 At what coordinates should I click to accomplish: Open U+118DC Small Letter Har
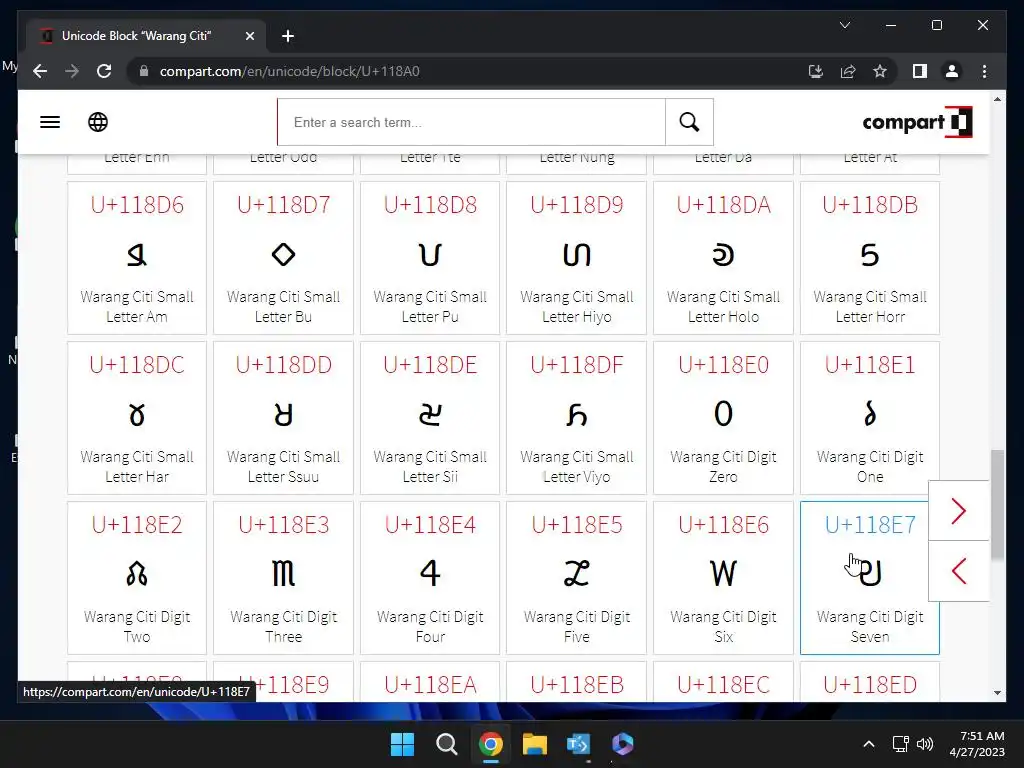(x=136, y=418)
